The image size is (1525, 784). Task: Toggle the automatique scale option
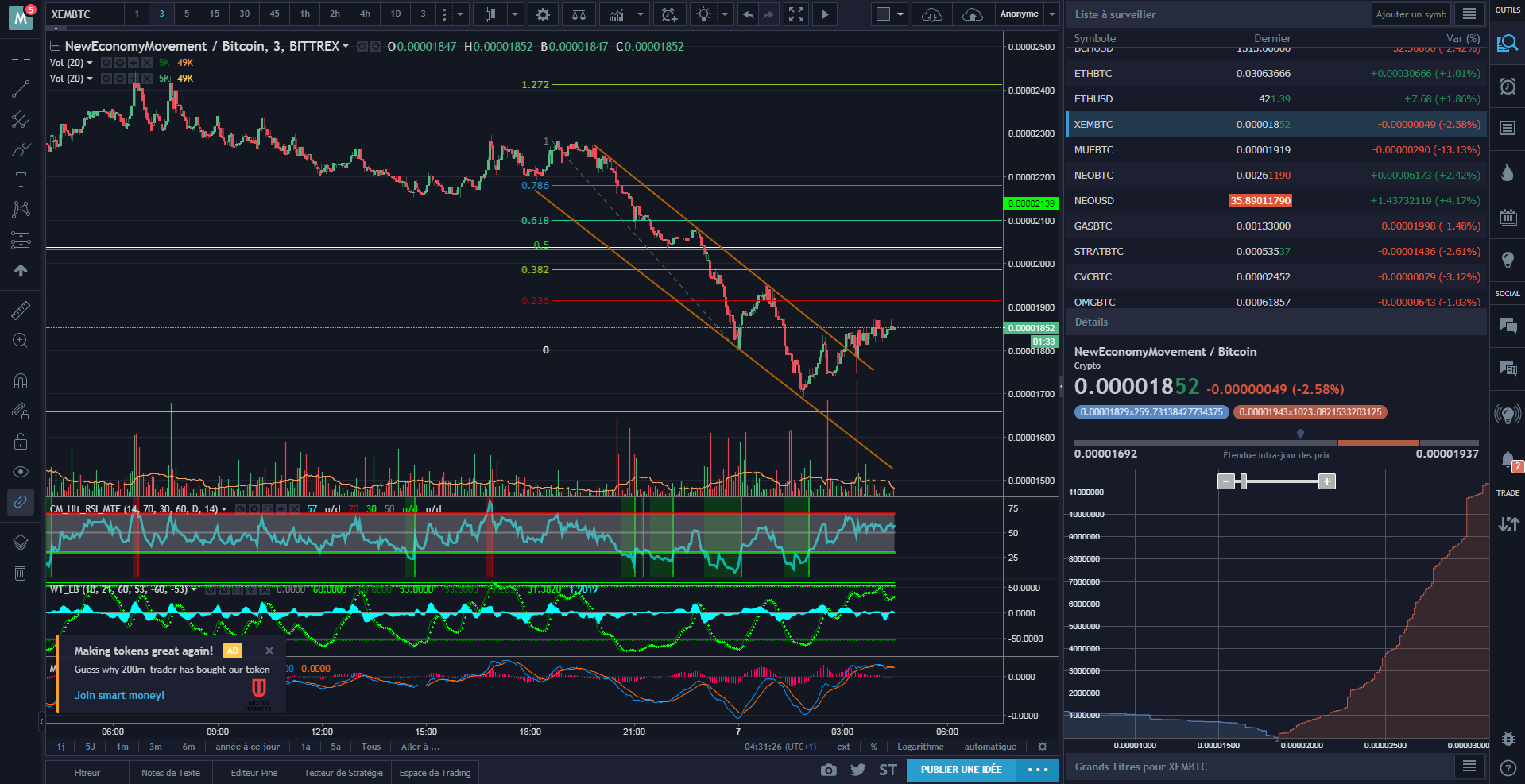pyautogui.click(x=990, y=747)
